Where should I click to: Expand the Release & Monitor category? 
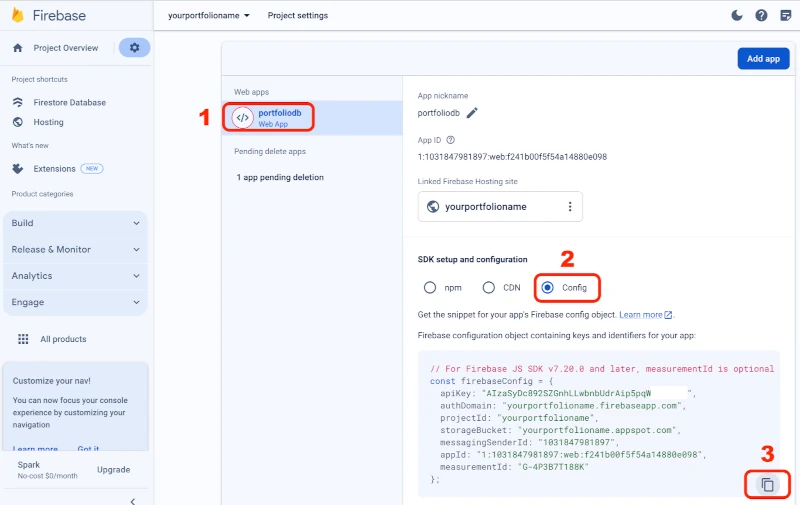(x=76, y=249)
